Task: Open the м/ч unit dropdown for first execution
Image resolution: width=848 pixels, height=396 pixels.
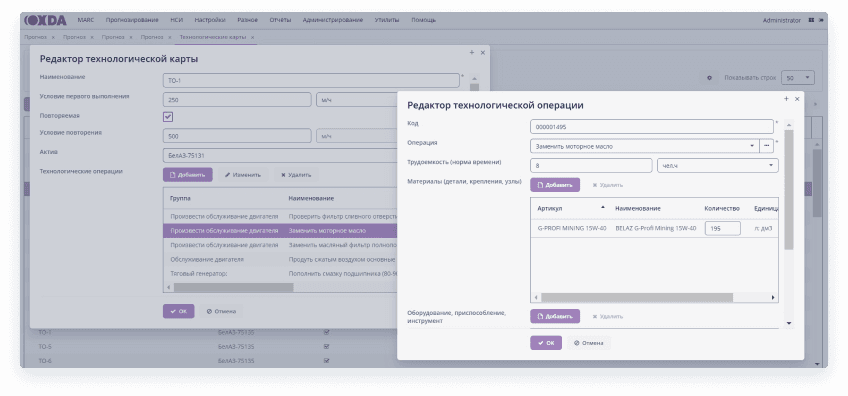Action: pos(357,100)
